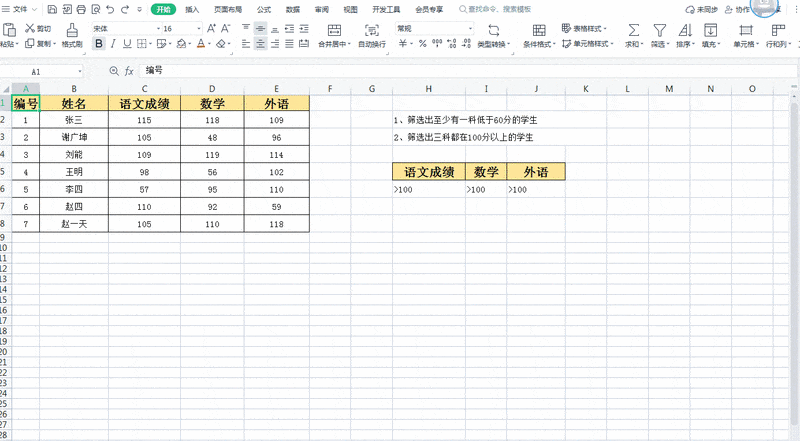This screenshot has height=441, width=800.
Task: Decrease font size with the A- icon
Action: [226, 28]
